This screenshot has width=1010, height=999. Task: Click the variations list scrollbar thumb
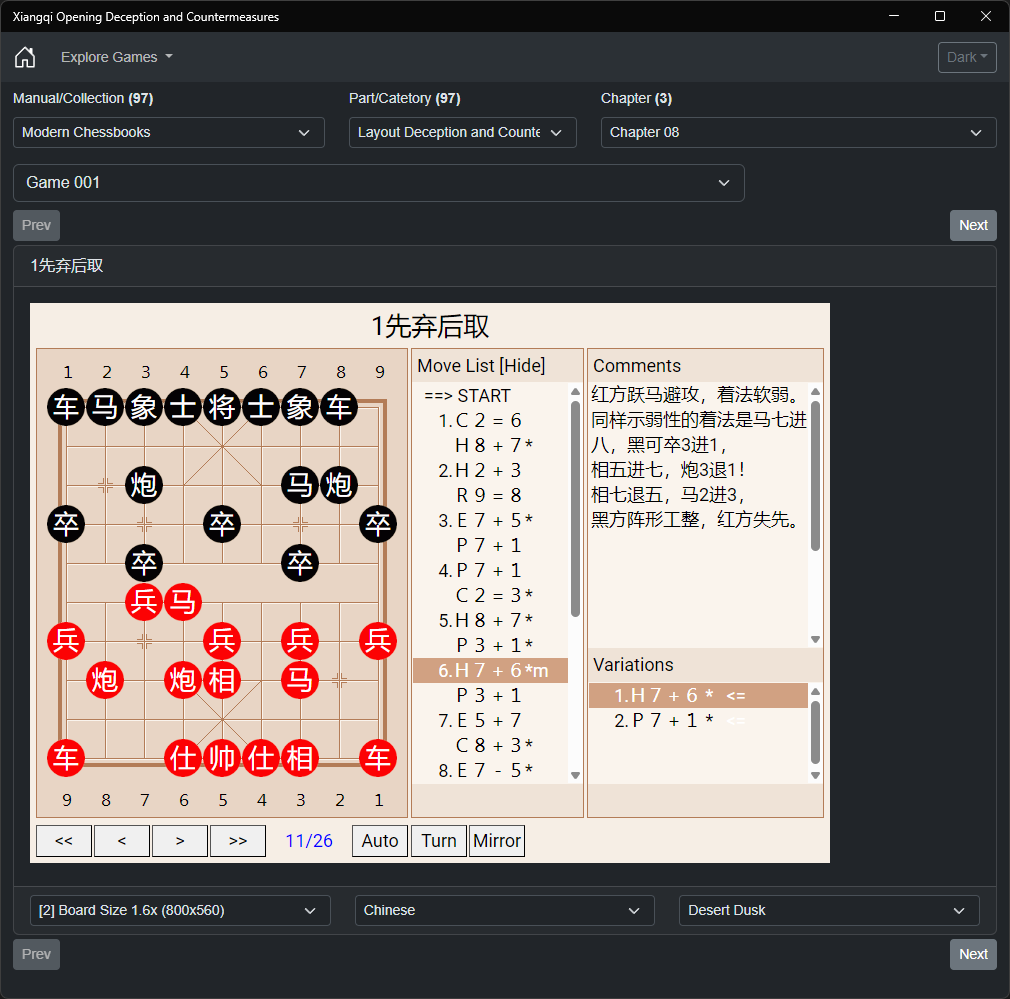[815, 732]
